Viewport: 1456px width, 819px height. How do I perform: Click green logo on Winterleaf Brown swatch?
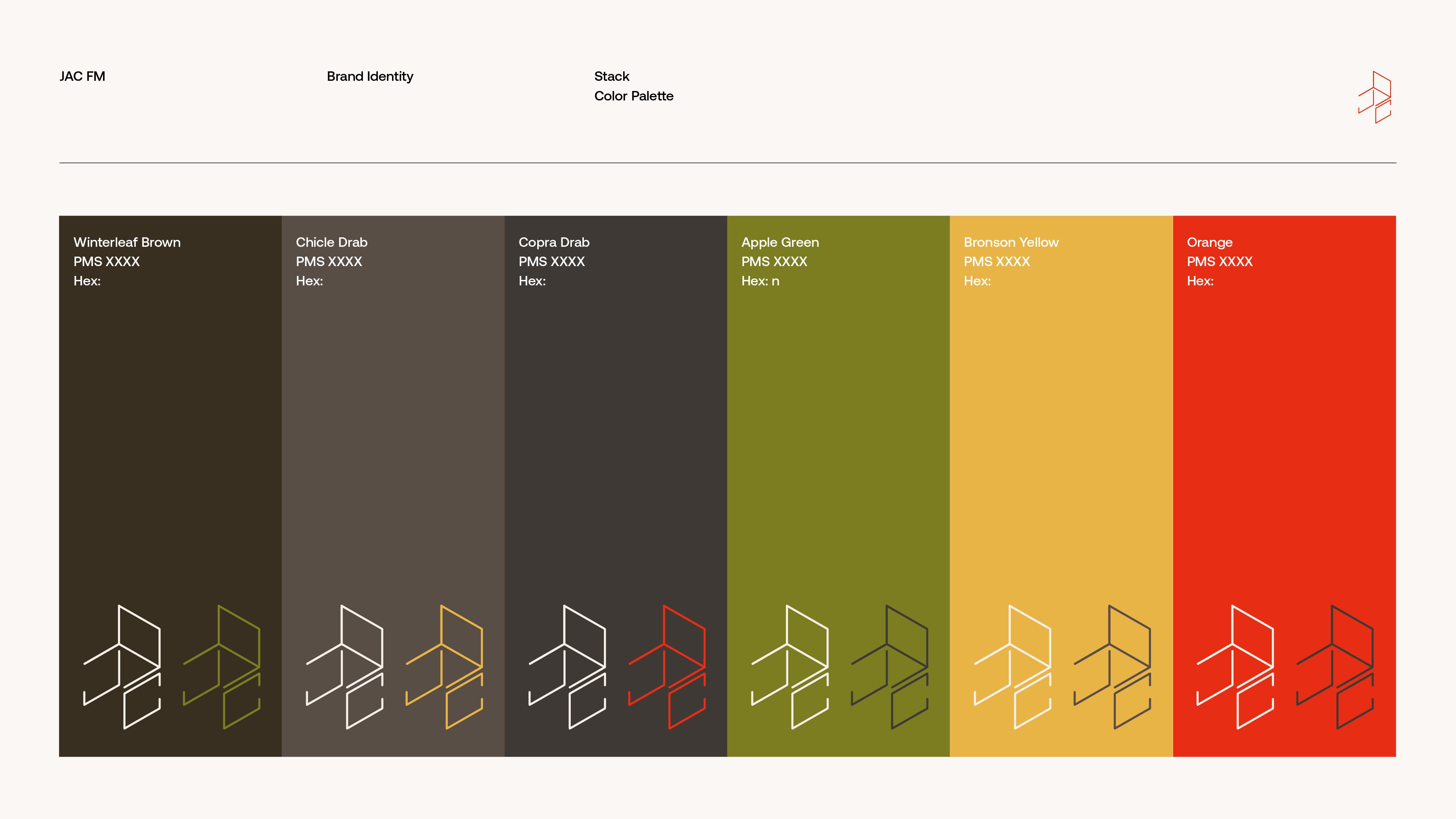tap(222, 667)
